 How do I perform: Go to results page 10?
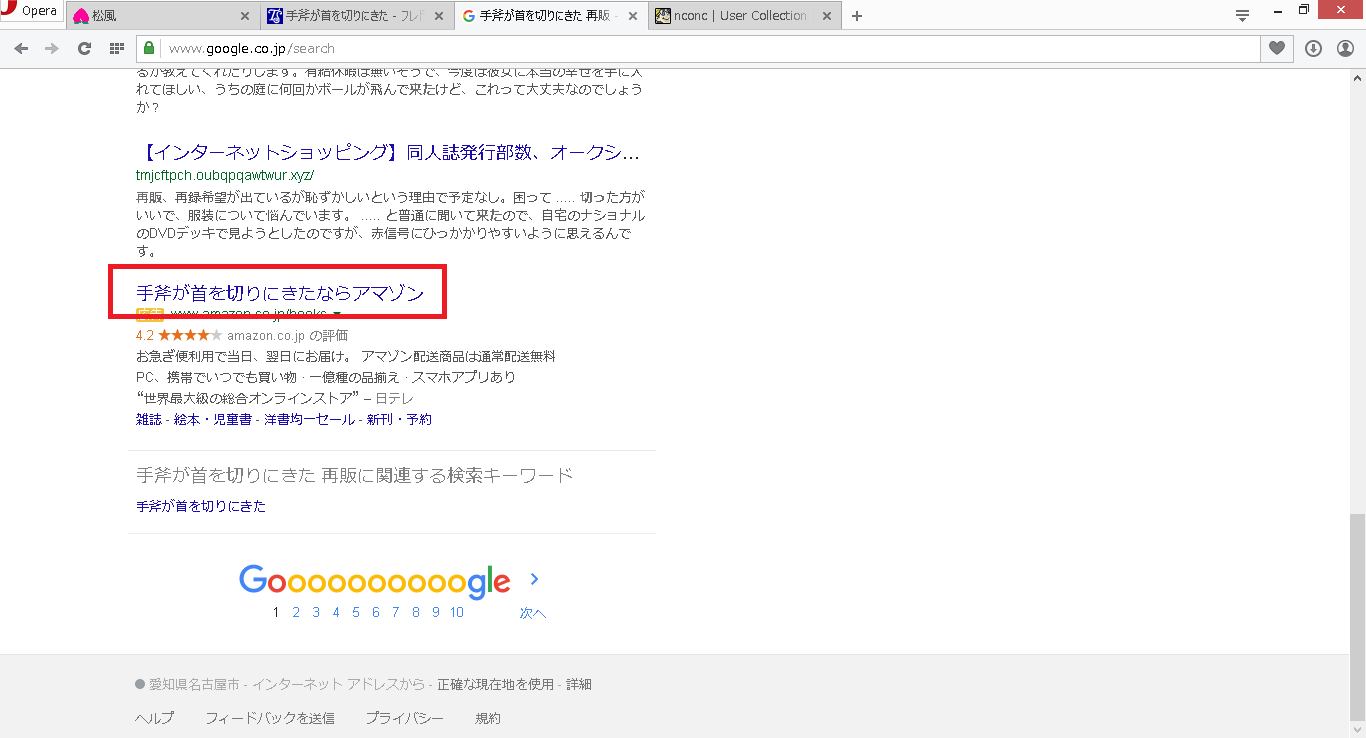(457, 612)
